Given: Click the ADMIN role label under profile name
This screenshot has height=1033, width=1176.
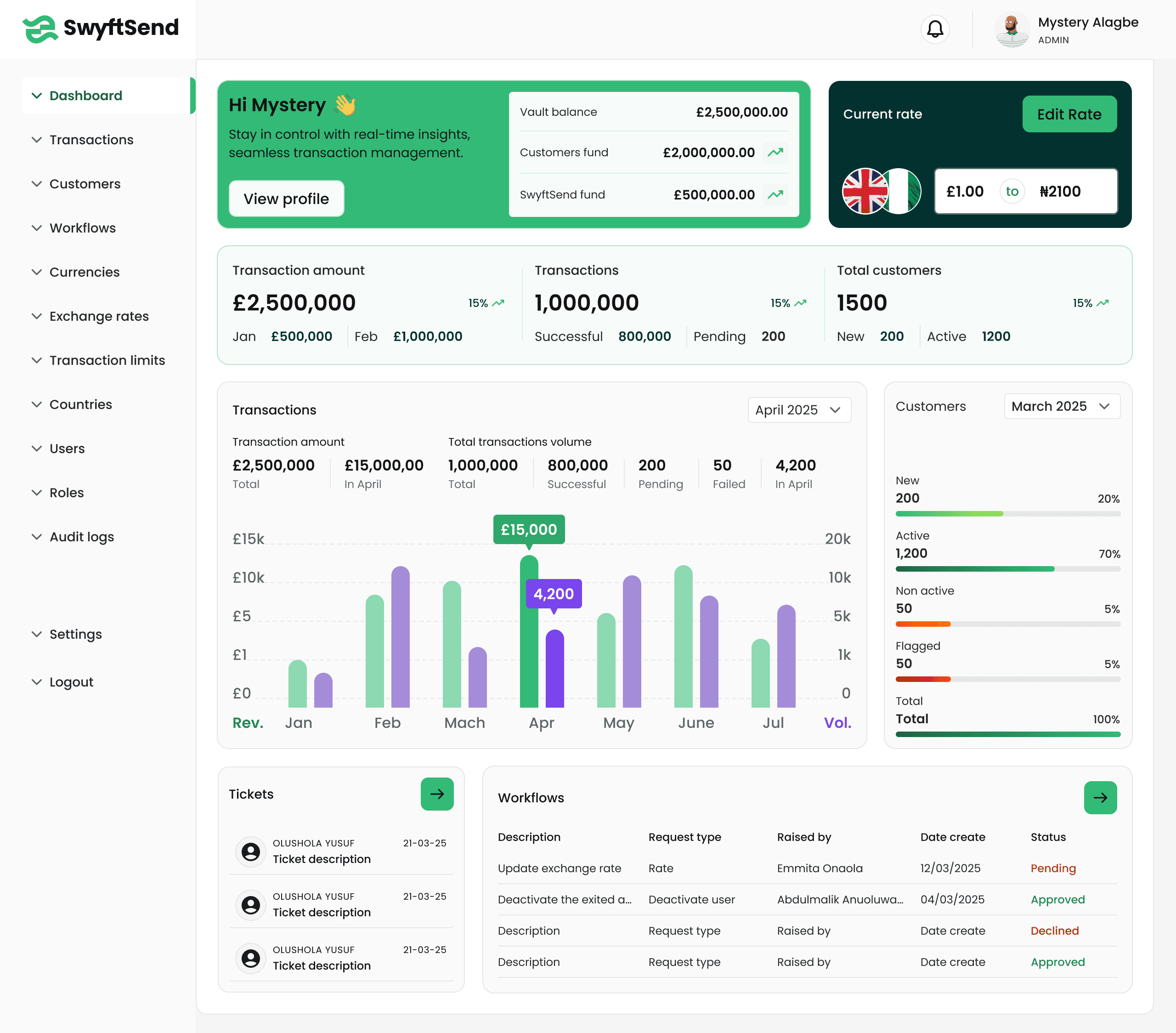Looking at the screenshot, I should [x=1053, y=40].
